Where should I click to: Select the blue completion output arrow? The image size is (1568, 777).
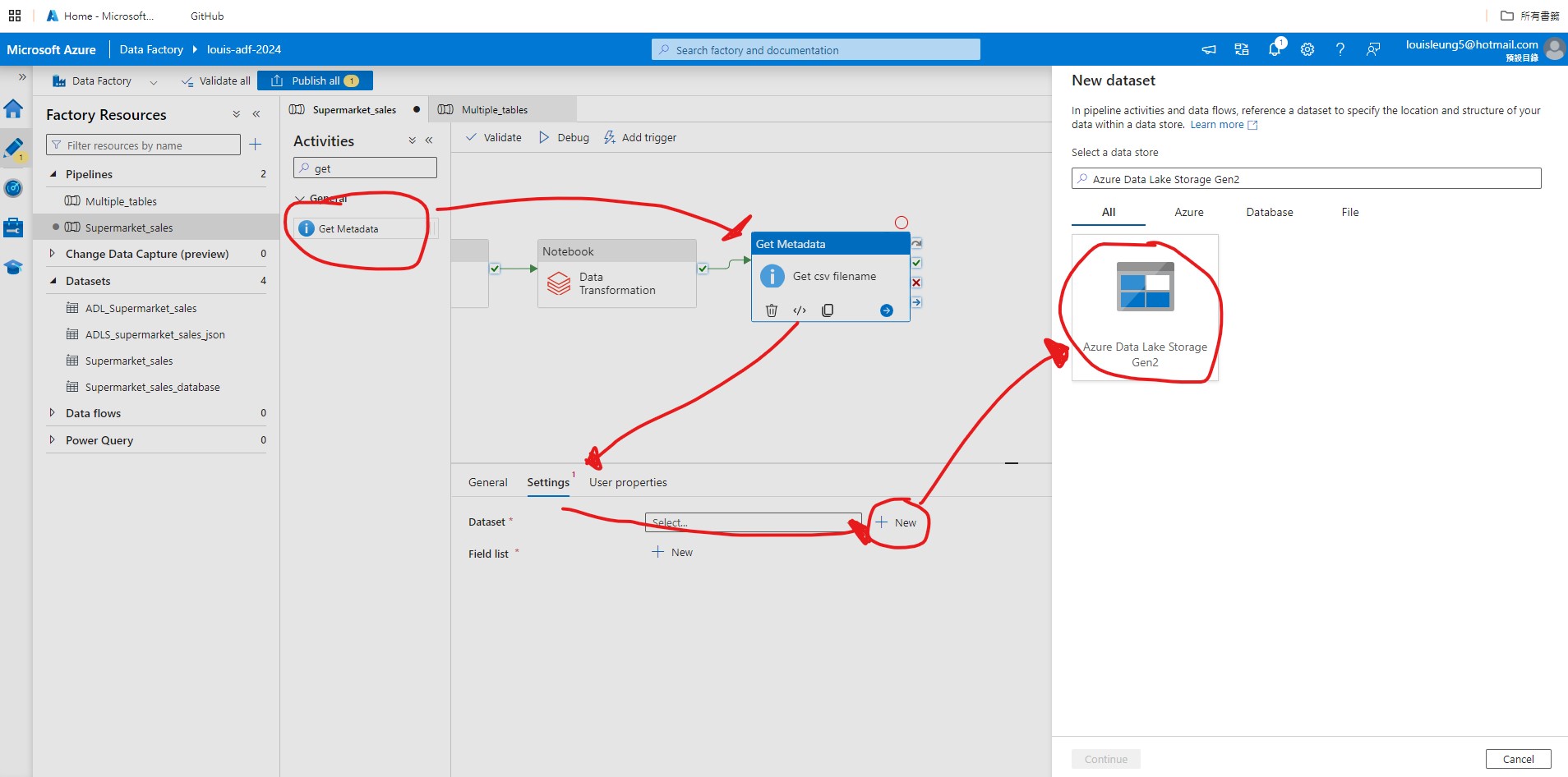pos(915,301)
